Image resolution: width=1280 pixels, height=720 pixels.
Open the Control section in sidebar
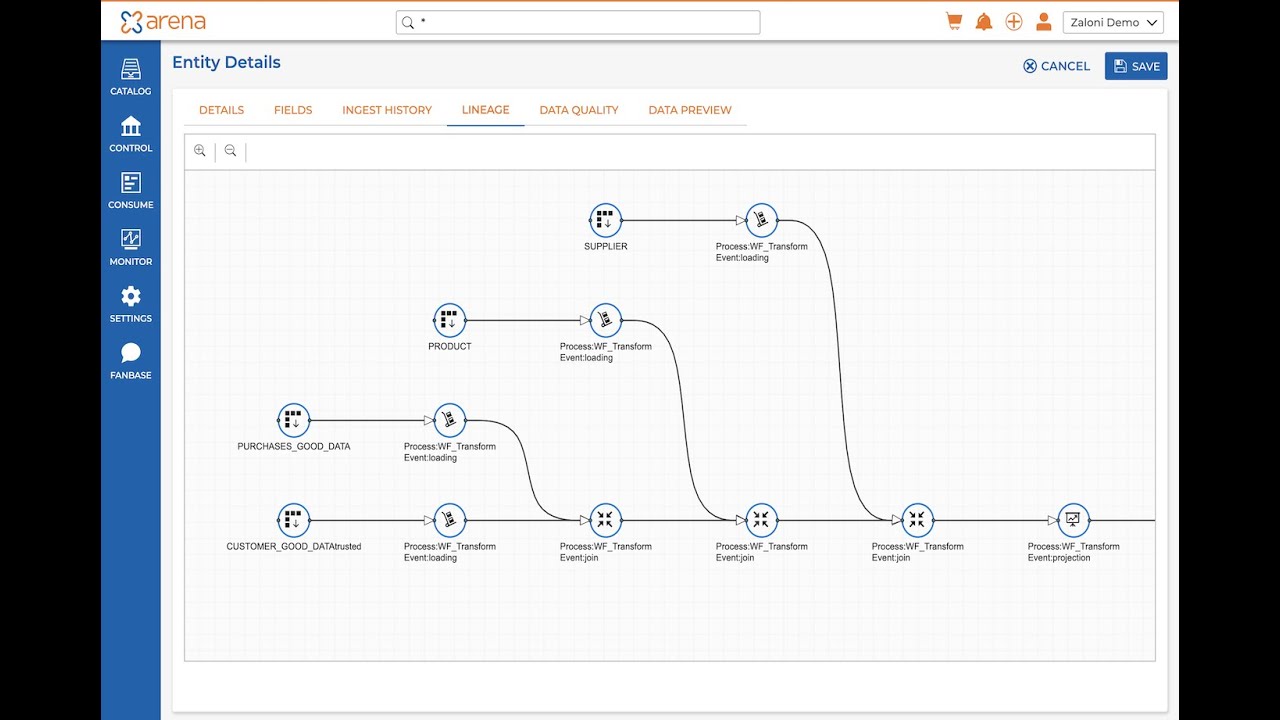tap(131, 134)
